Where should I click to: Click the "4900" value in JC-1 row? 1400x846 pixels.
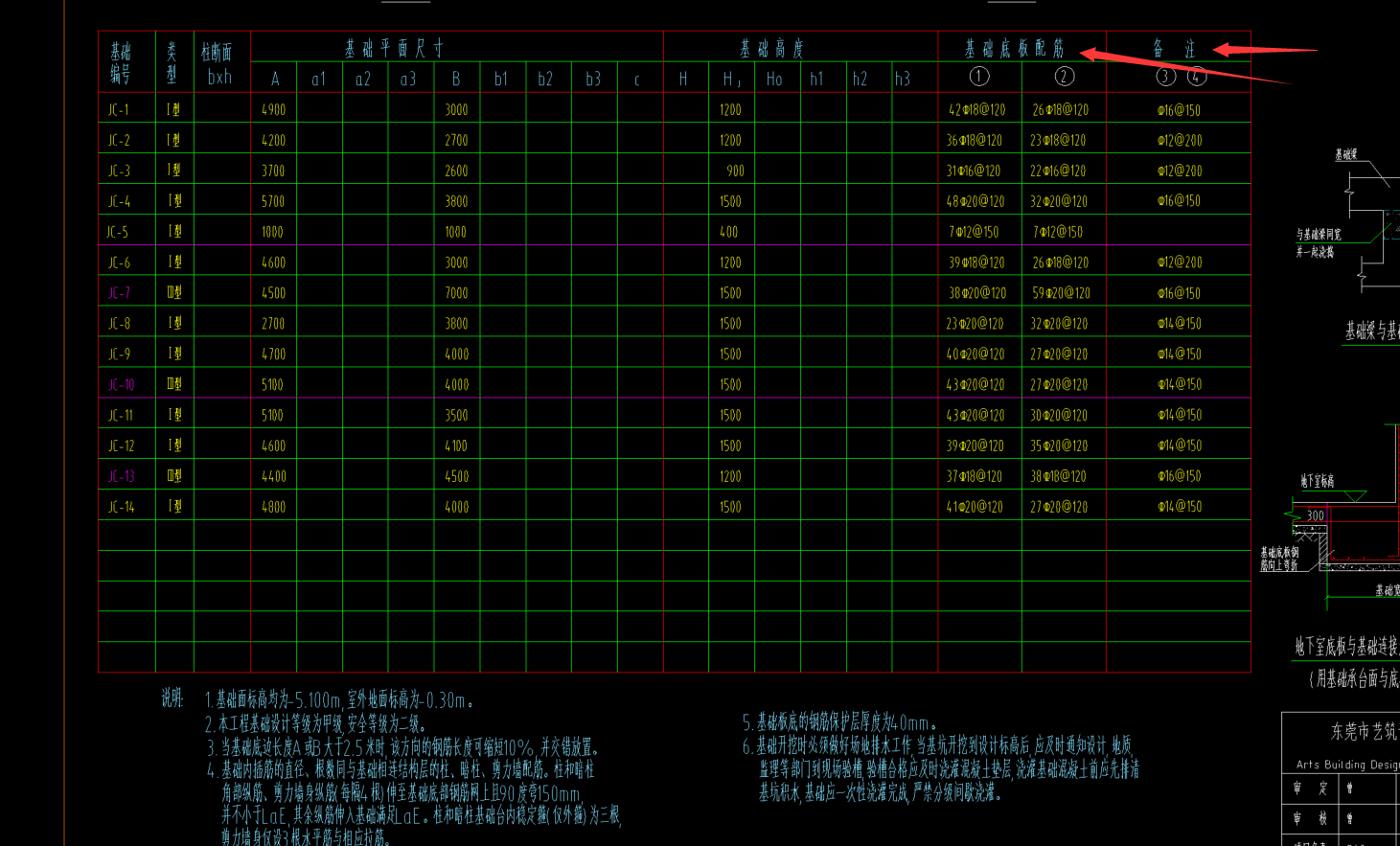(274, 110)
